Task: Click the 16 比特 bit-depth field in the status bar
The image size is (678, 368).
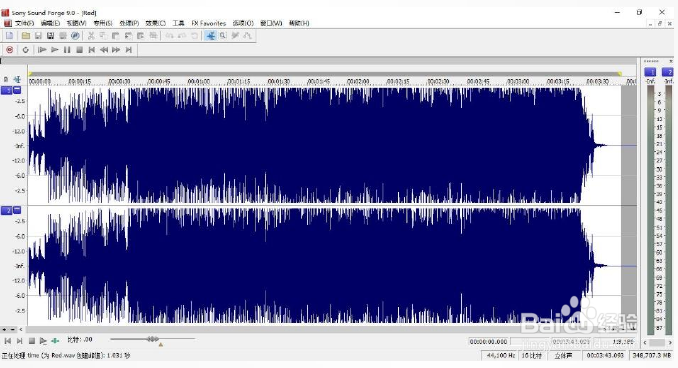Action: point(532,355)
